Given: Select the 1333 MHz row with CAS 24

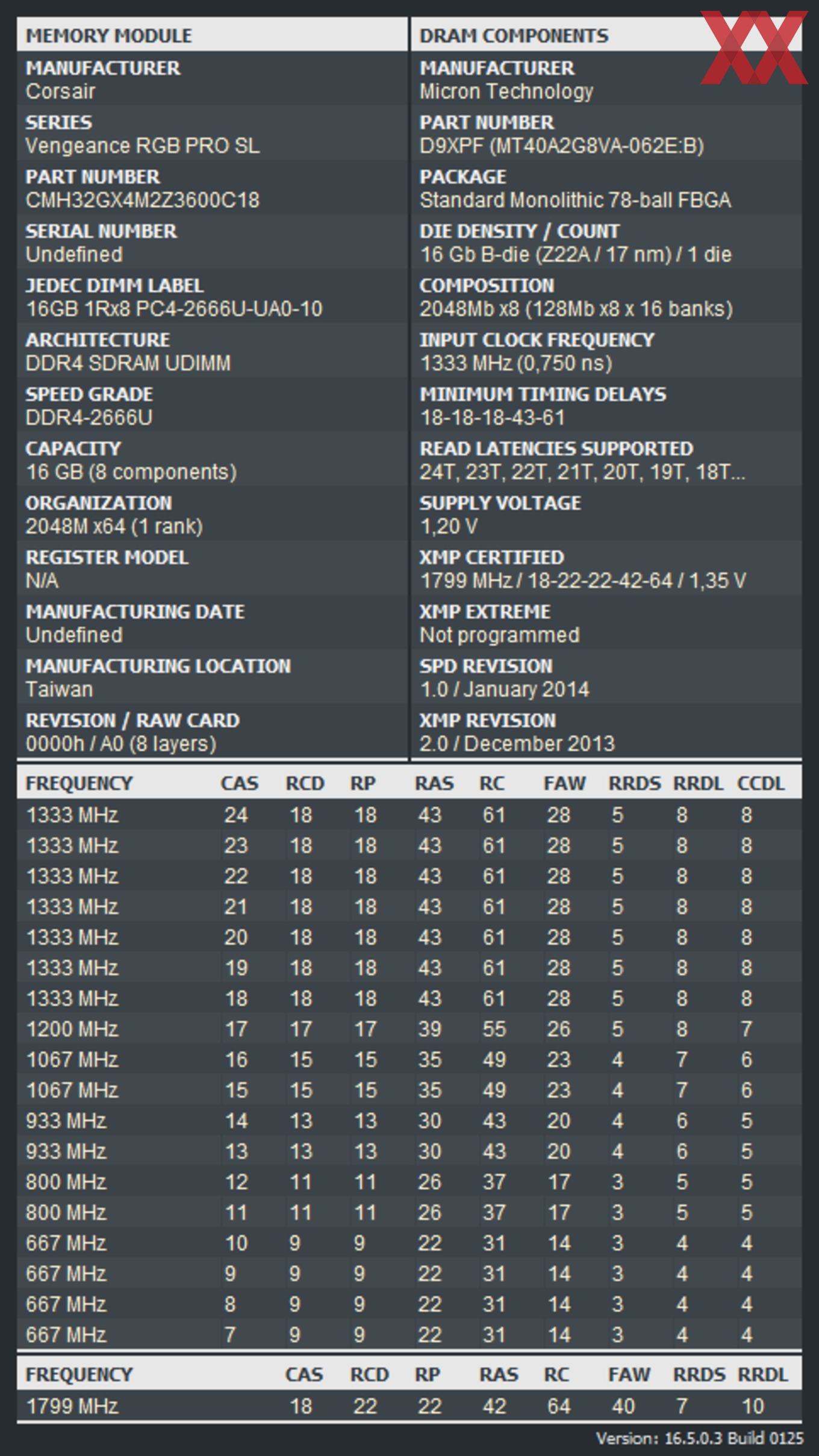Looking at the screenshot, I should 409,815.
